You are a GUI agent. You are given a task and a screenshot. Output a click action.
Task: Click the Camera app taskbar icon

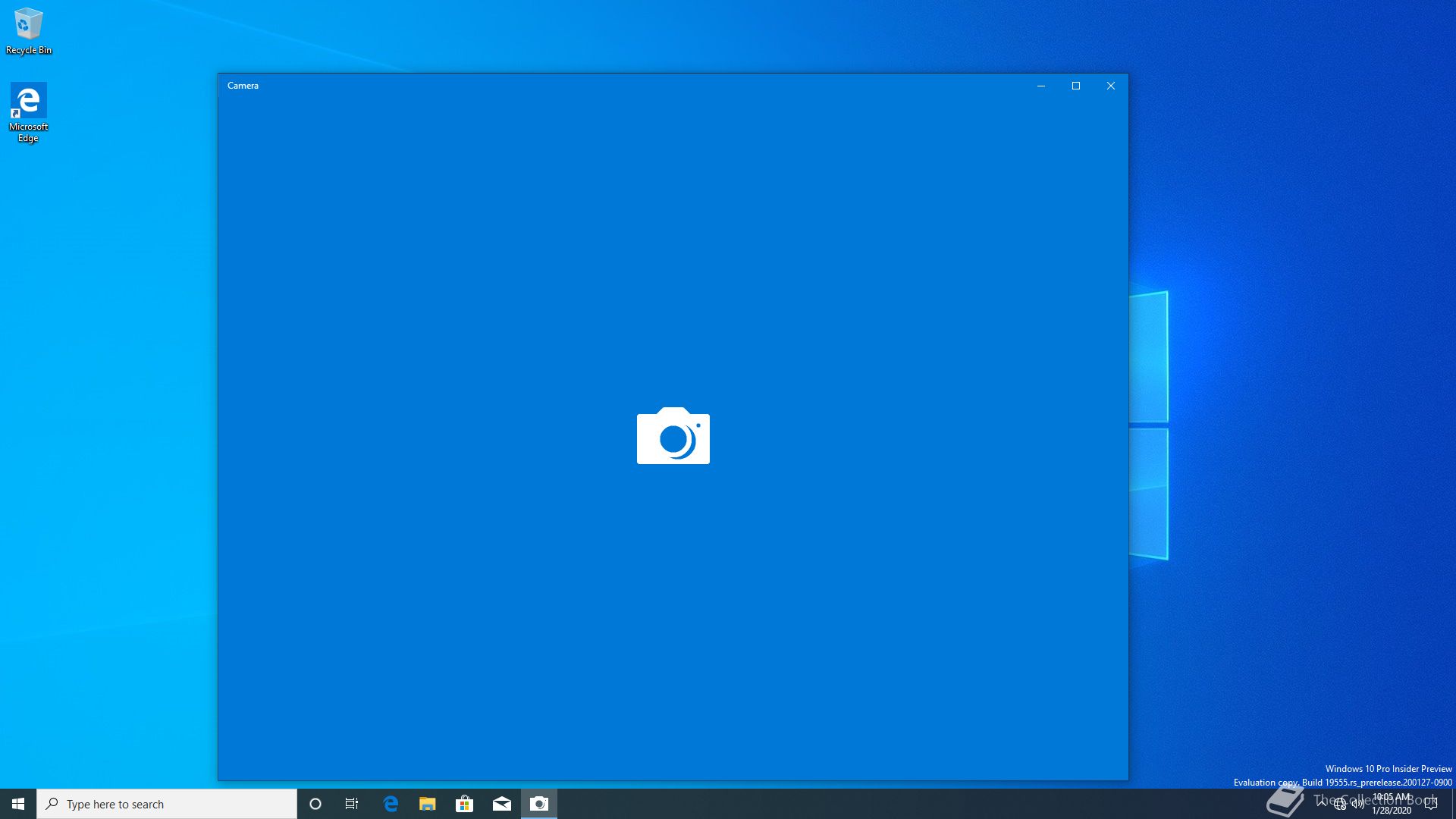[538, 804]
